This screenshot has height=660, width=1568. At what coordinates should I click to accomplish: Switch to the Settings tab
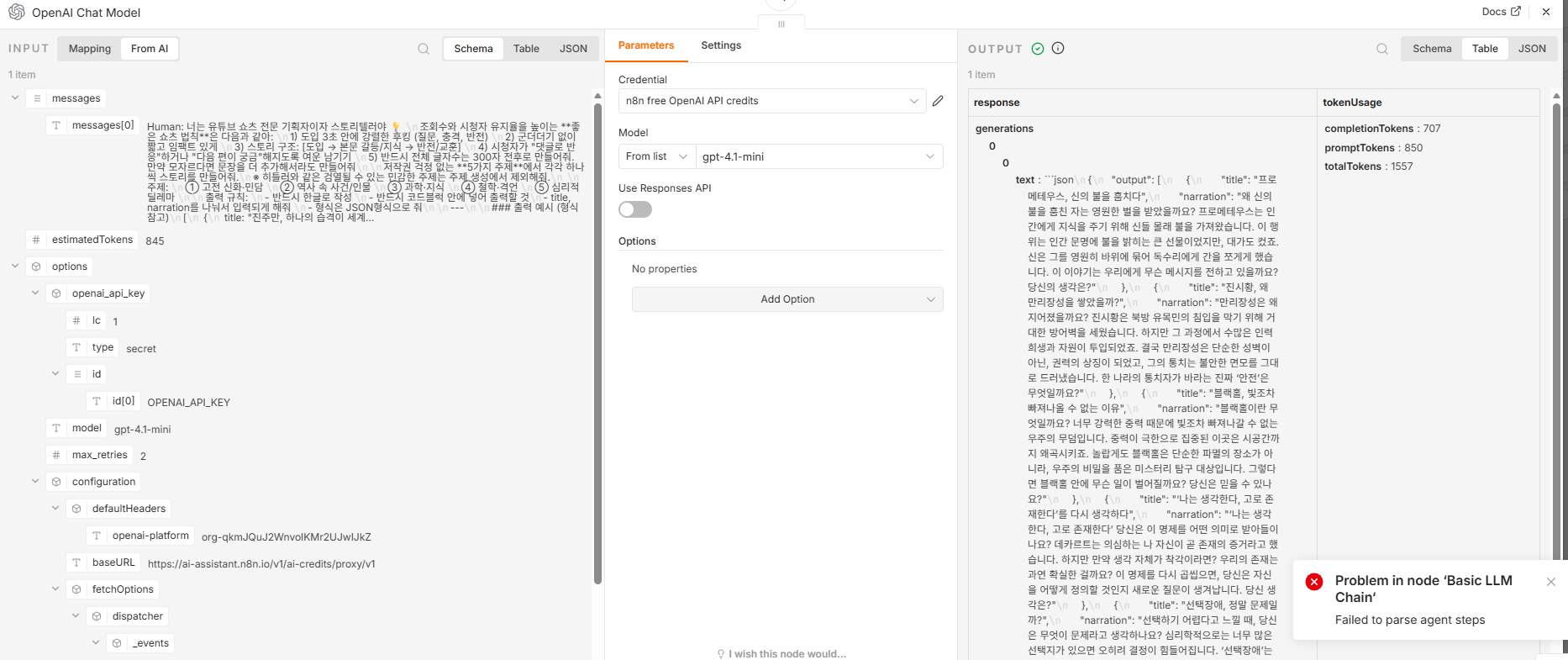[x=721, y=45]
